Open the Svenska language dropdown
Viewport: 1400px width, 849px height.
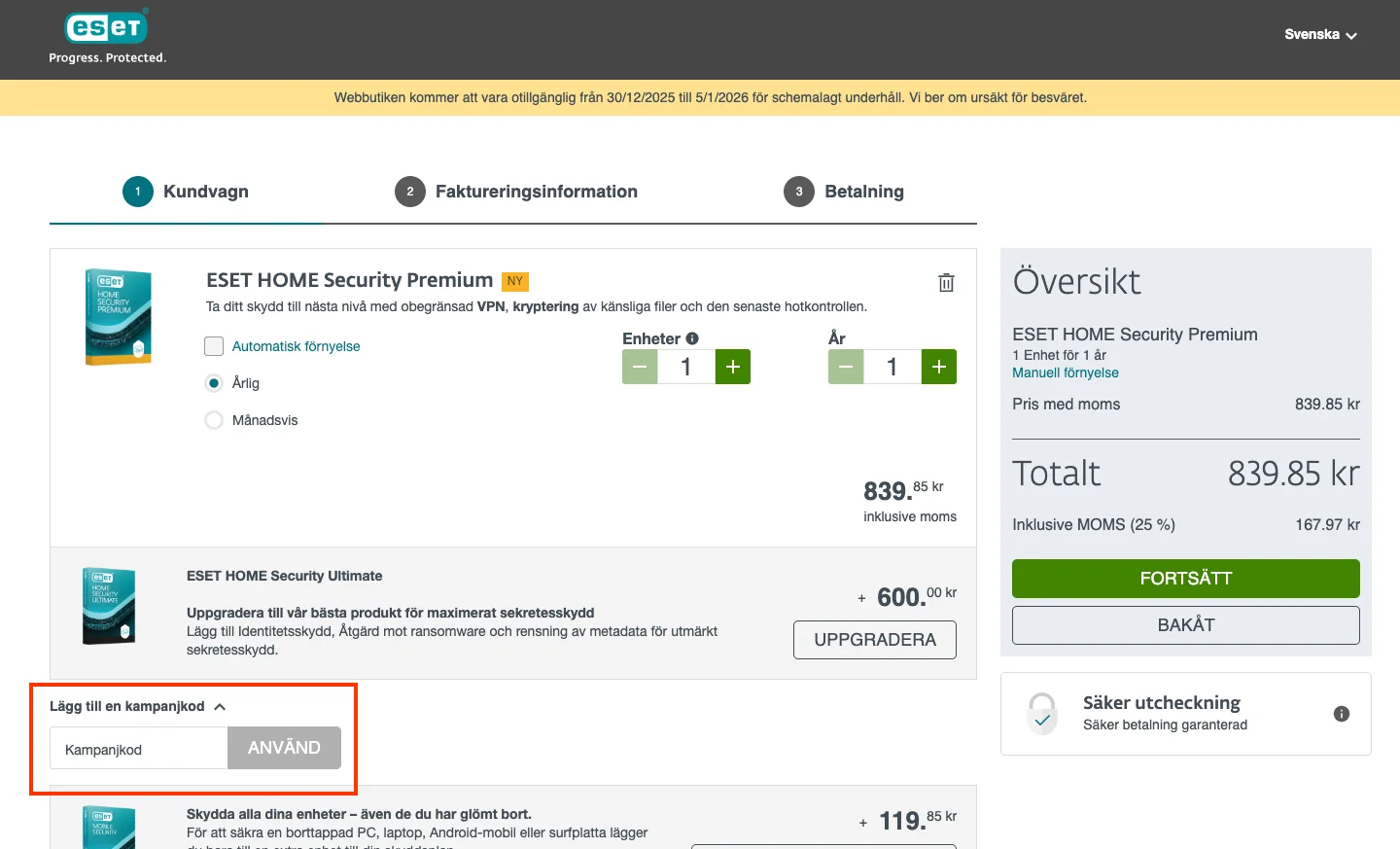[1320, 35]
